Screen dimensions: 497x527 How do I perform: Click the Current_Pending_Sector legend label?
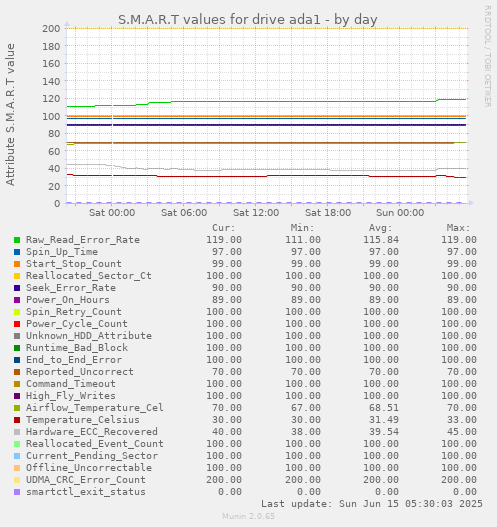click(x=92, y=456)
